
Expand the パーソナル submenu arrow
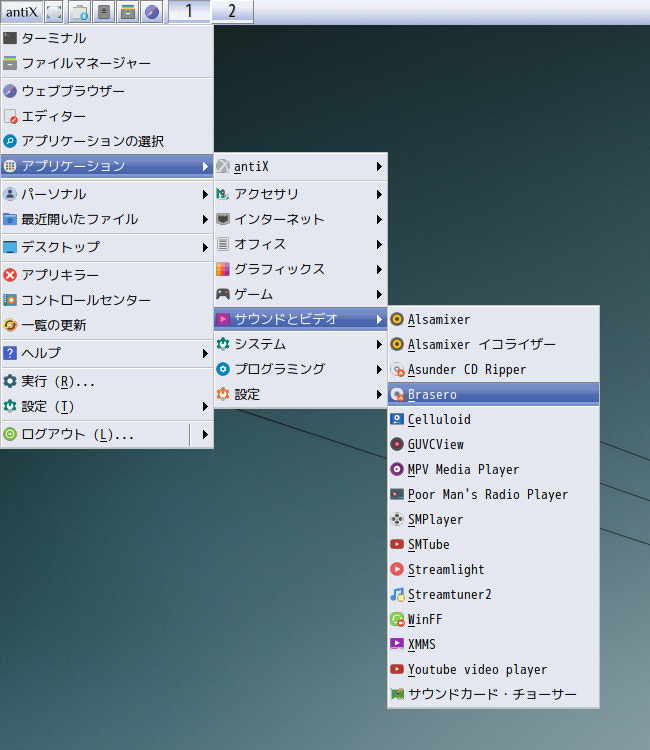click(x=205, y=194)
